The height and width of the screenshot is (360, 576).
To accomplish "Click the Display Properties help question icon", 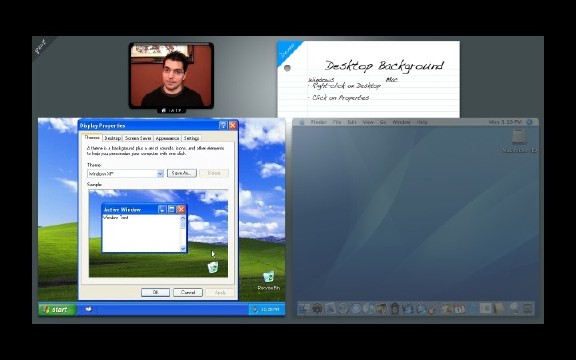I will click(x=223, y=125).
